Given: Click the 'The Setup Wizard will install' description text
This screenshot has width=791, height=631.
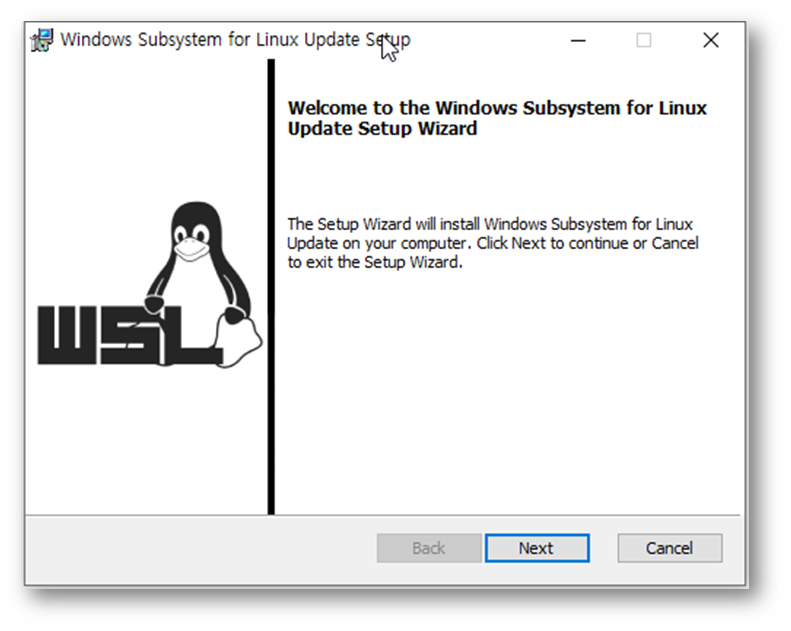Looking at the screenshot, I should pos(492,243).
